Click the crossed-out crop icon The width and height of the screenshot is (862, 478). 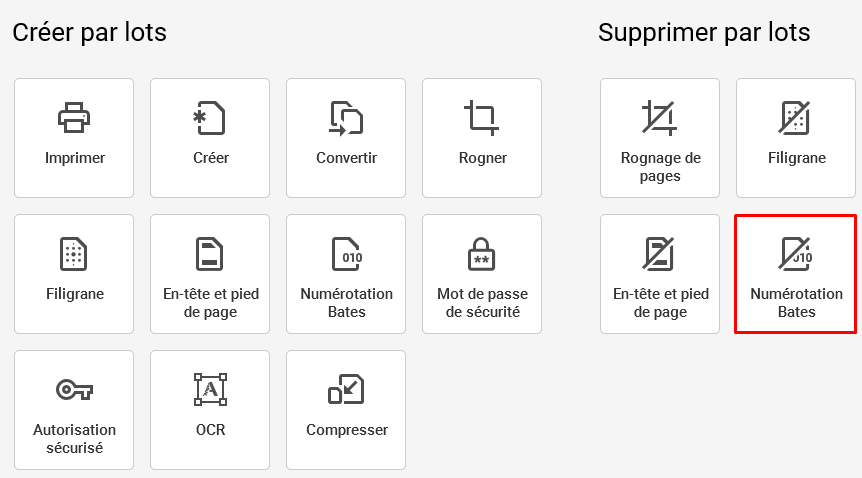tap(659, 118)
